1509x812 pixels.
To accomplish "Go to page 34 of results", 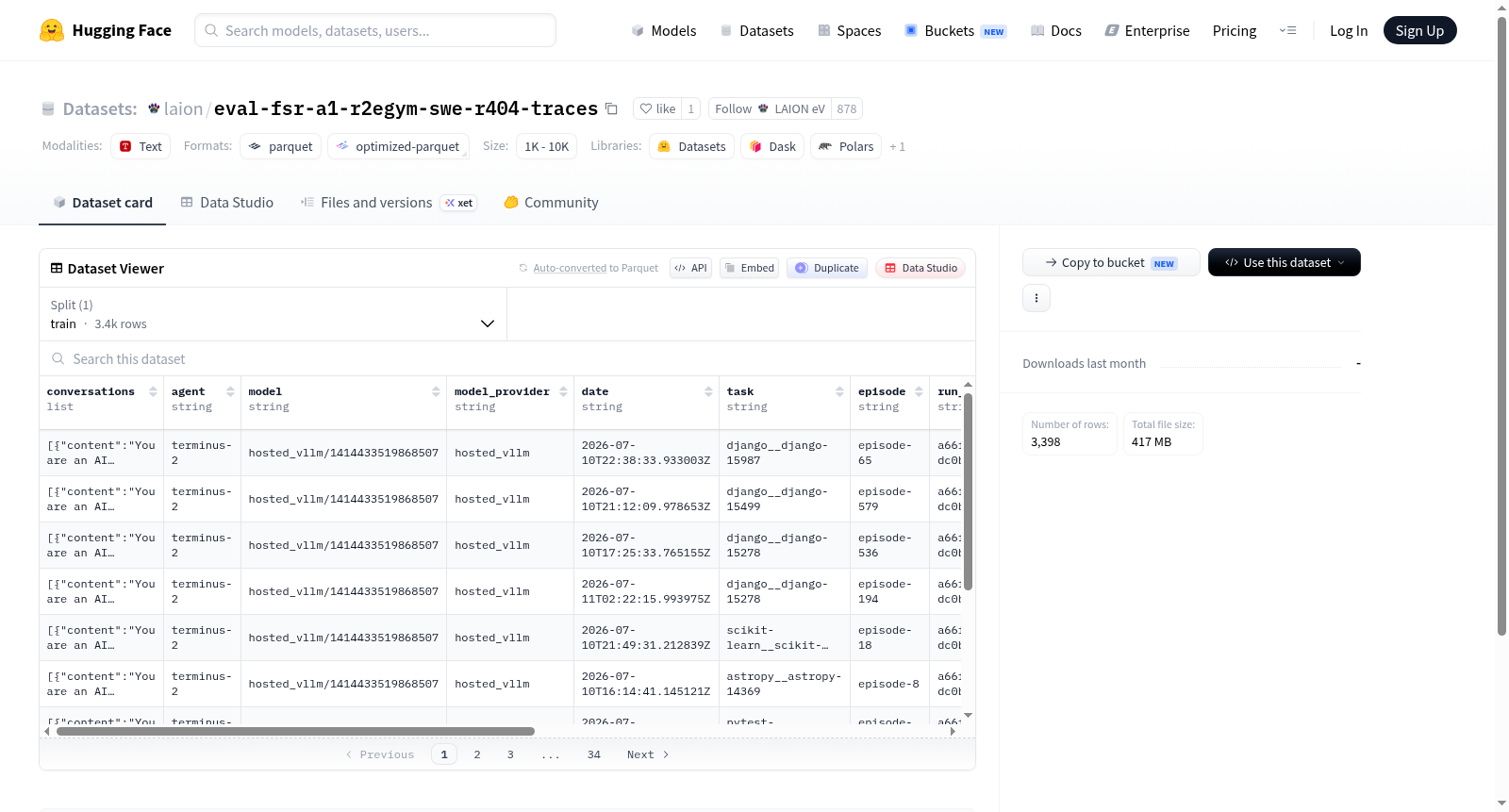I will (594, 754).
